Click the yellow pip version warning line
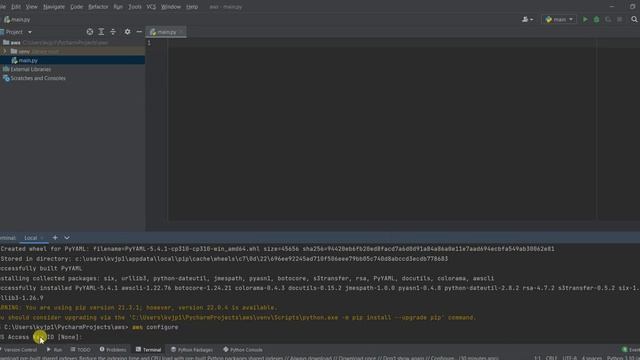The height and width of the screenshot is (360, 640). pyautogui.click(x=139, y=308)
